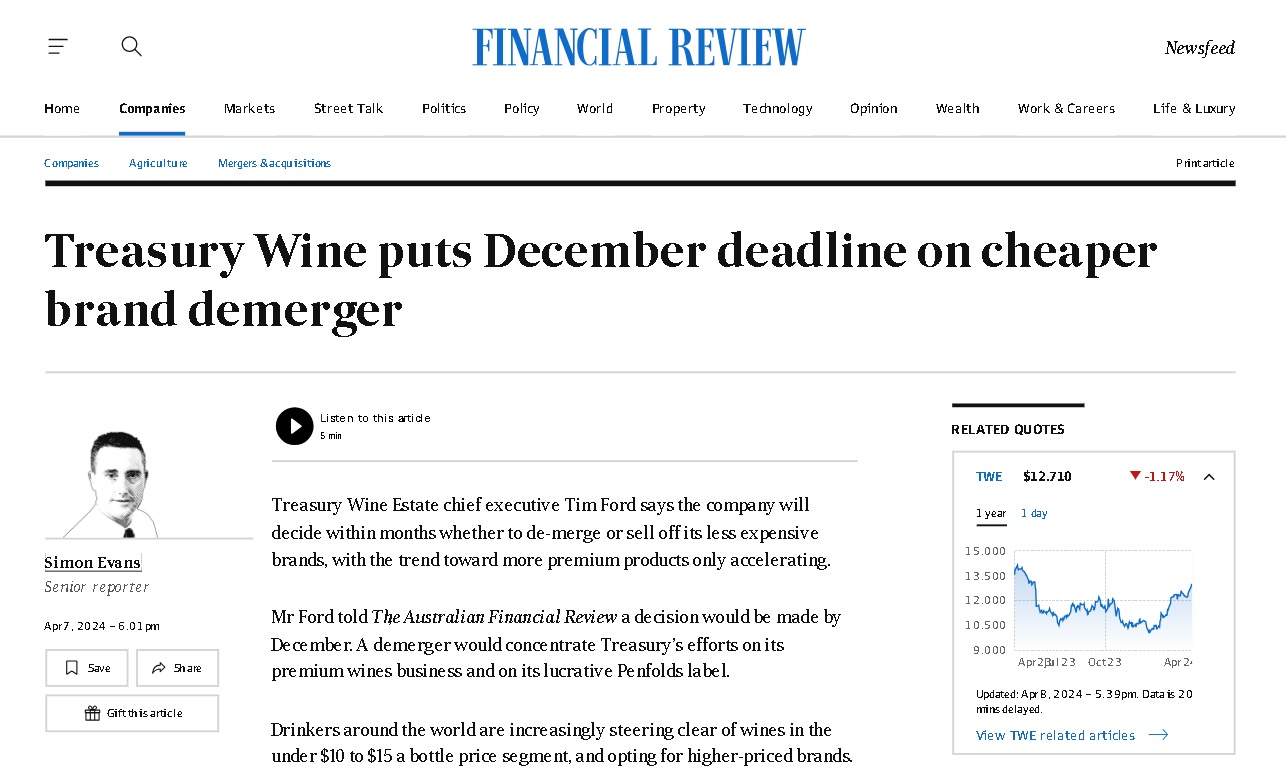Open the Markets section
1286x782 pixels.
(x=249, y=108)
